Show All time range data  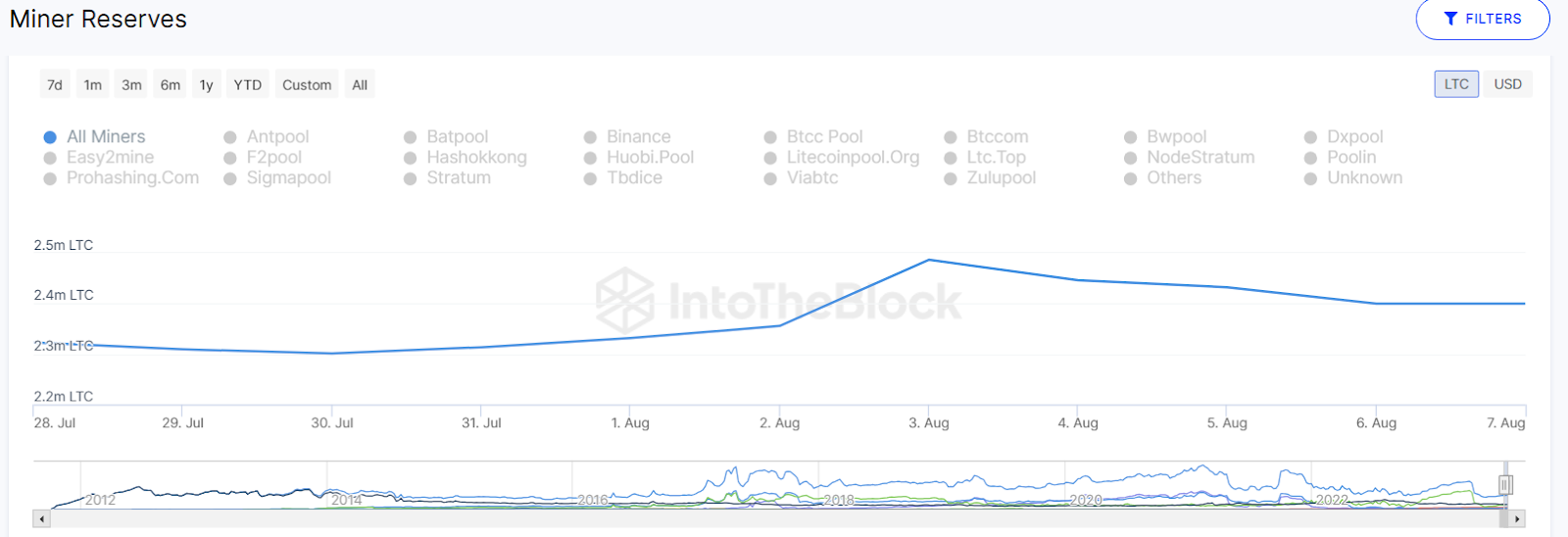[360, 85]
